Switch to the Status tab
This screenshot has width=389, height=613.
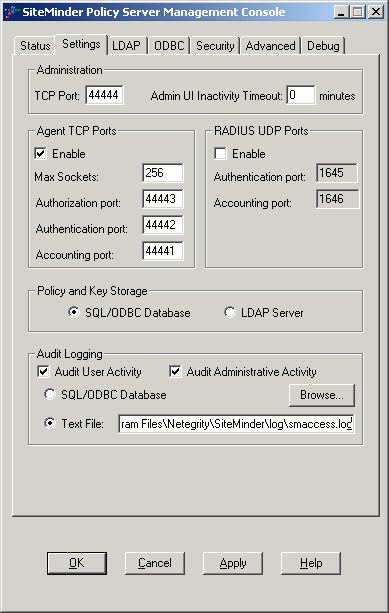point(35,46)
